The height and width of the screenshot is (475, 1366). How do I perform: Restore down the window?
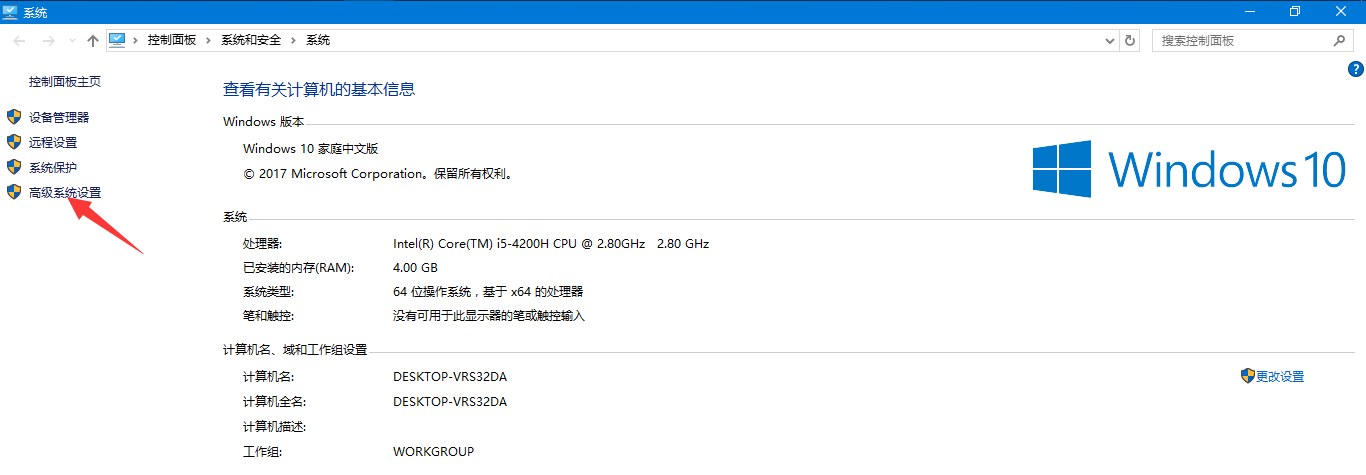pos(1295,11)
